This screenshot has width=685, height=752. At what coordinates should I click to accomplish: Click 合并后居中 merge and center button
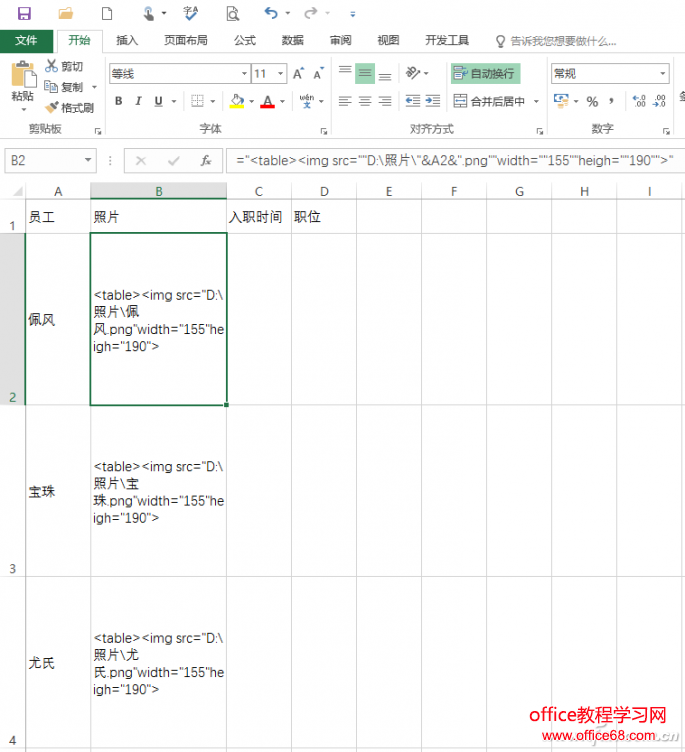[x=490, y=101]
